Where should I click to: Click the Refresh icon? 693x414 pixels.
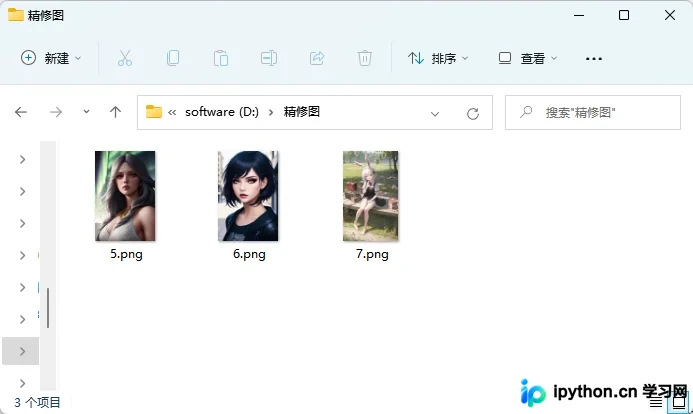473,114
